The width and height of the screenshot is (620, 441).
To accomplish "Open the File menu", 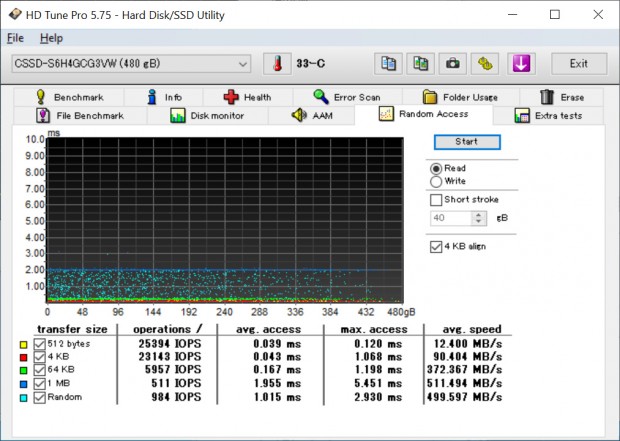I will [15, 38].
